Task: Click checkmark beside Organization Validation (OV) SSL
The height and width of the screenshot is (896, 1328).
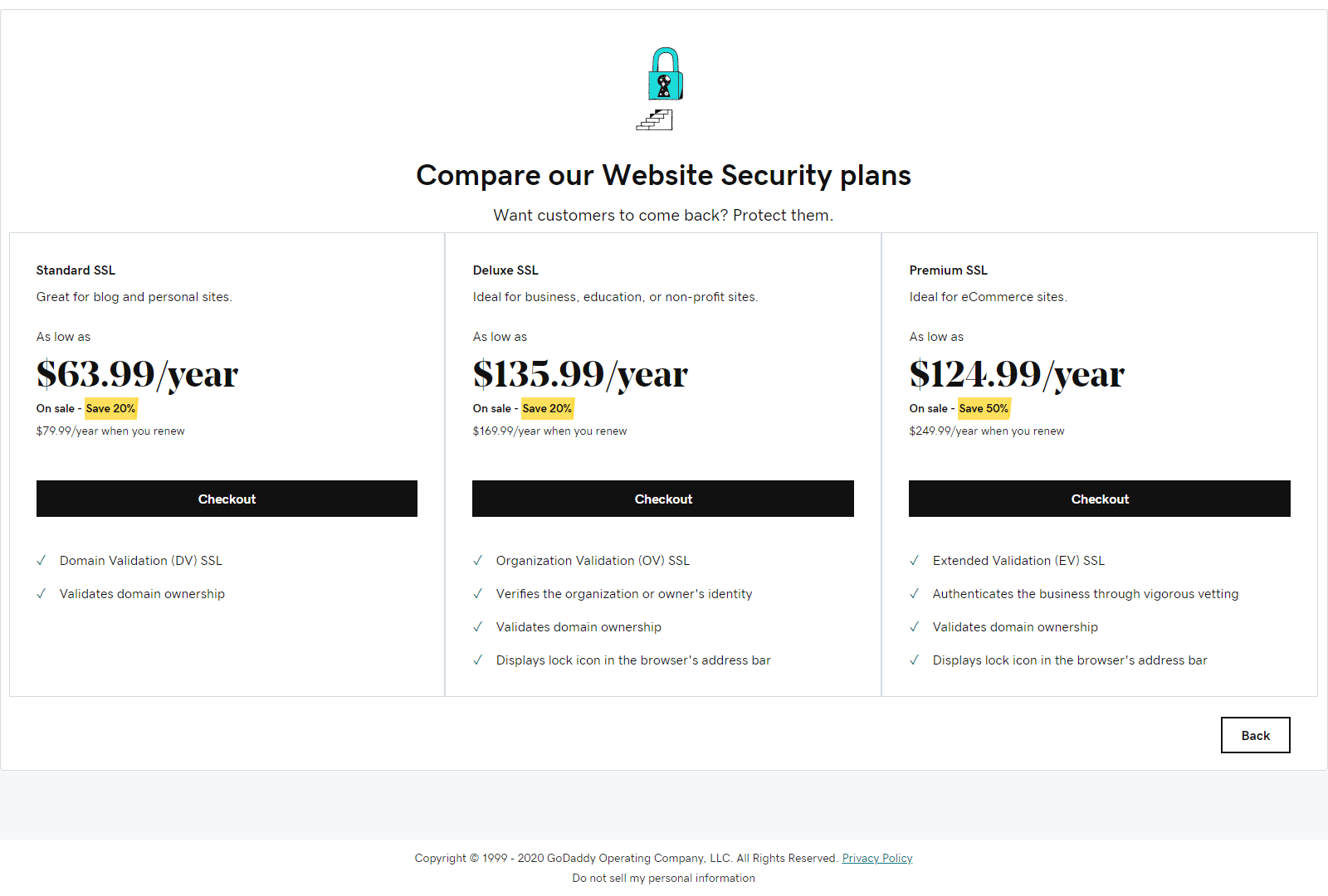Action: coord(478,561)
